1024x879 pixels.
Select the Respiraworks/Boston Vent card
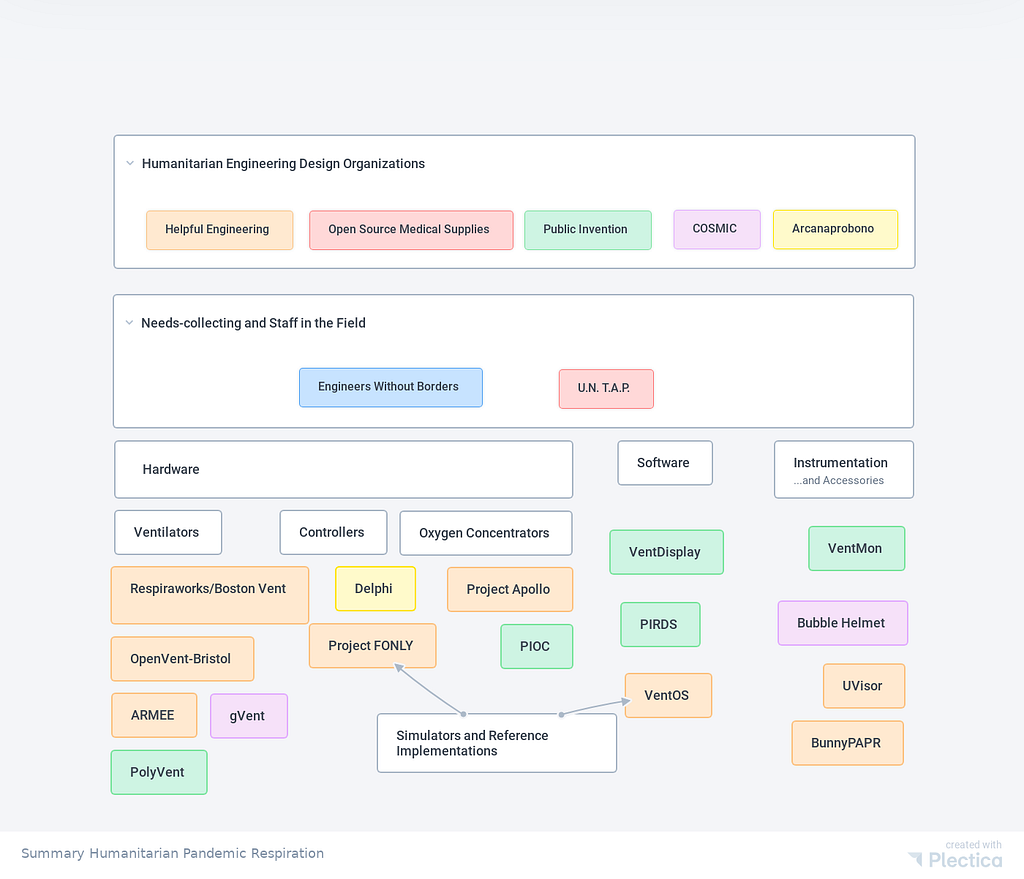tap(210, 595)
